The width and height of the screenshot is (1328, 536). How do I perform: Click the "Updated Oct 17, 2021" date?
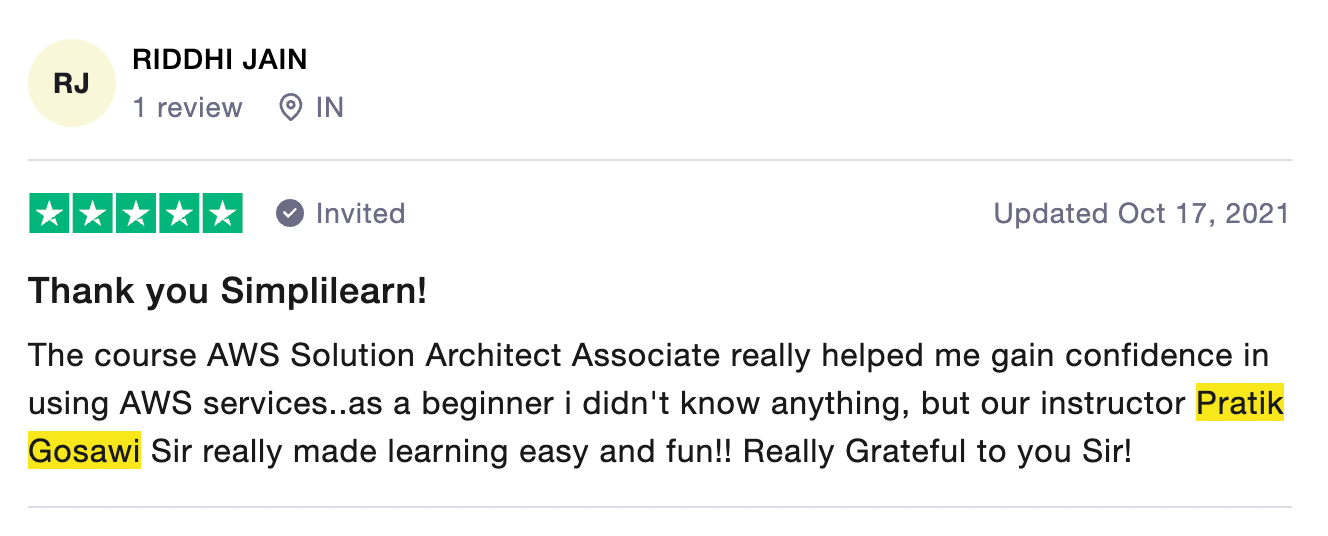coord(1141,213)
